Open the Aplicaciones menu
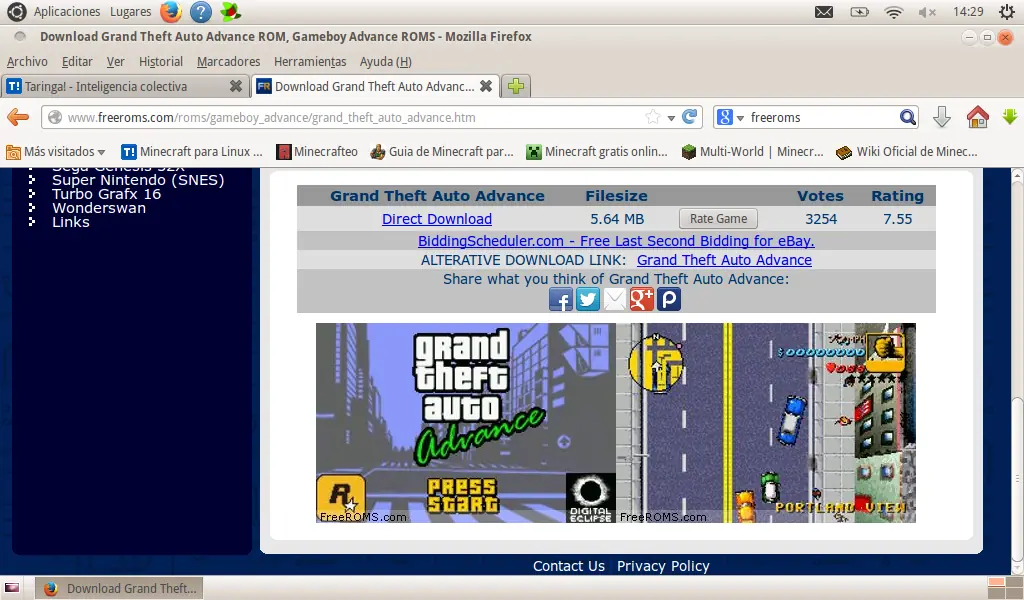The image size is (1024, 600). [67, 12]
